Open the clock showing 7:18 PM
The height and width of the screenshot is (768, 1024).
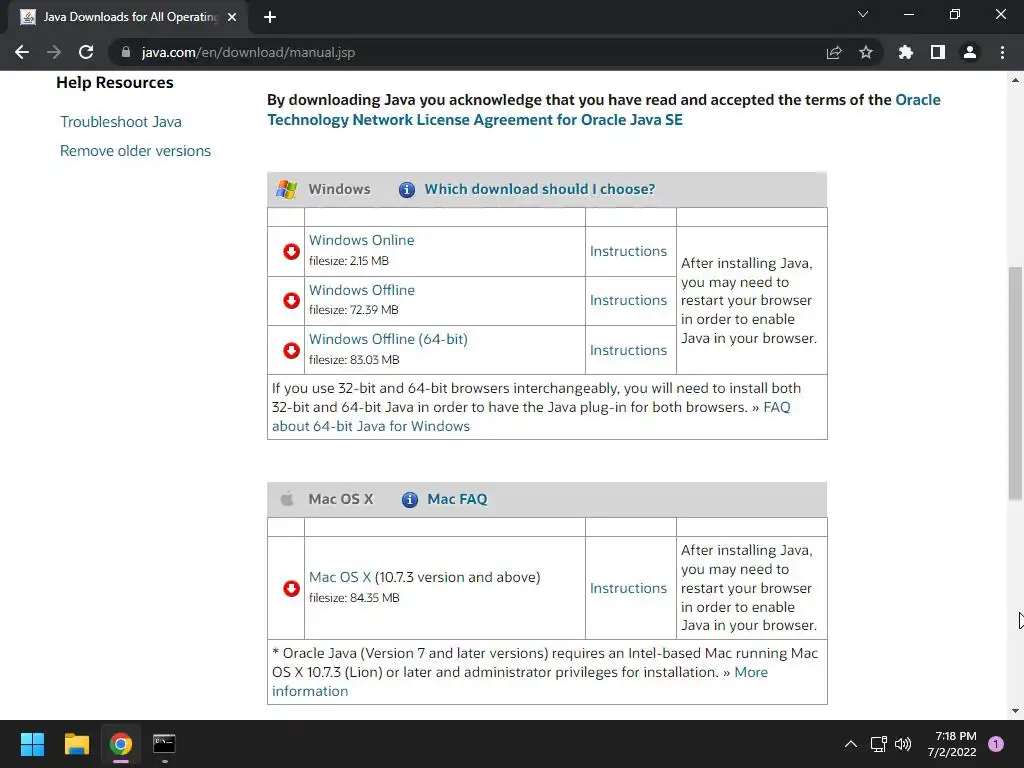[952, 744]
